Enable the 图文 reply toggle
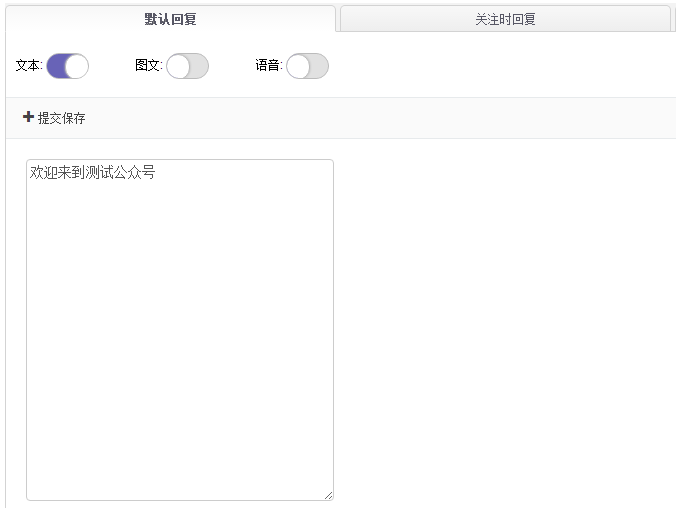The image size is (676, 508). click(x=188, y=66)
